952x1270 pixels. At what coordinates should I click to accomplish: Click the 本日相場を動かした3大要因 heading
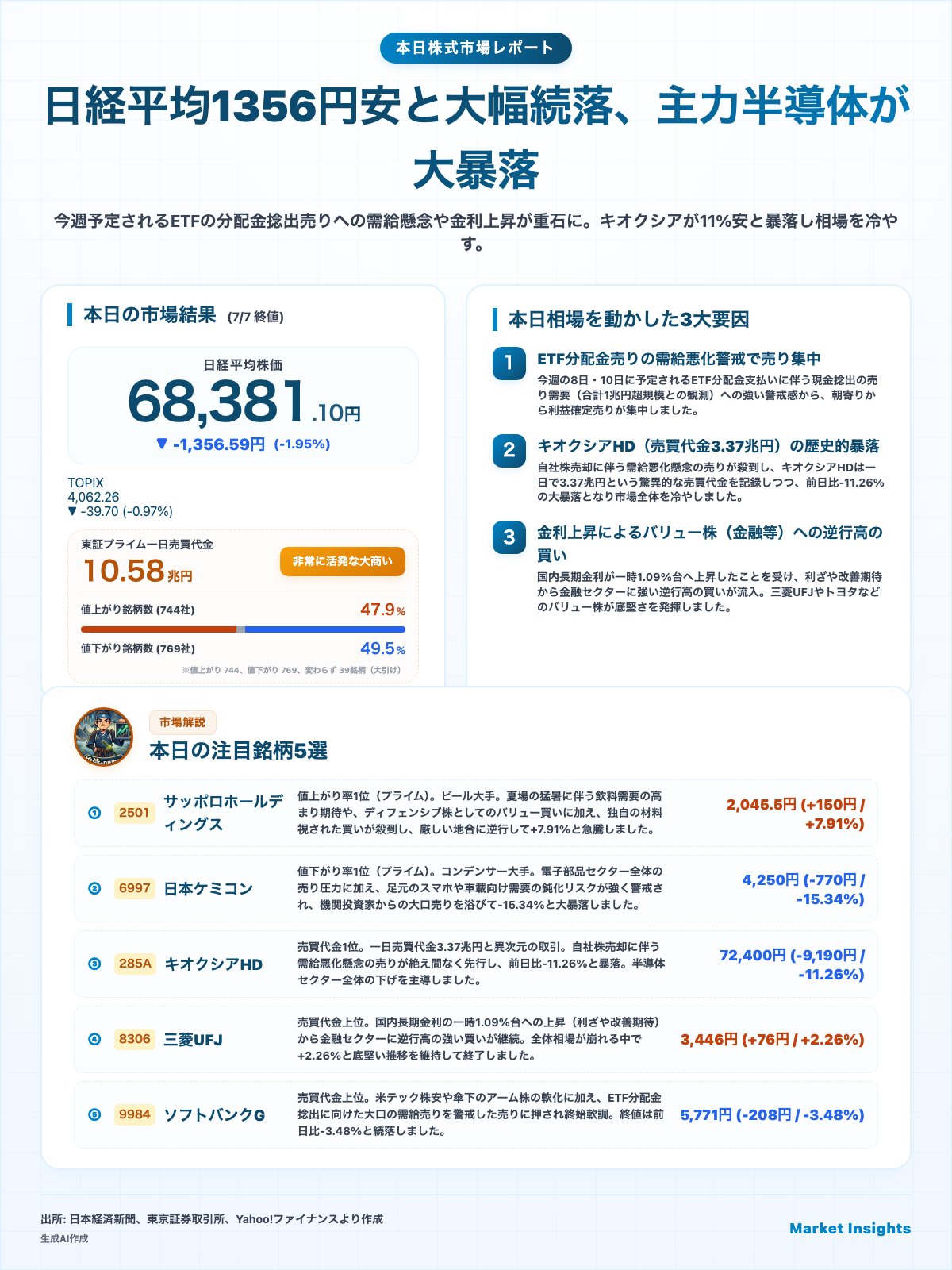628,319
